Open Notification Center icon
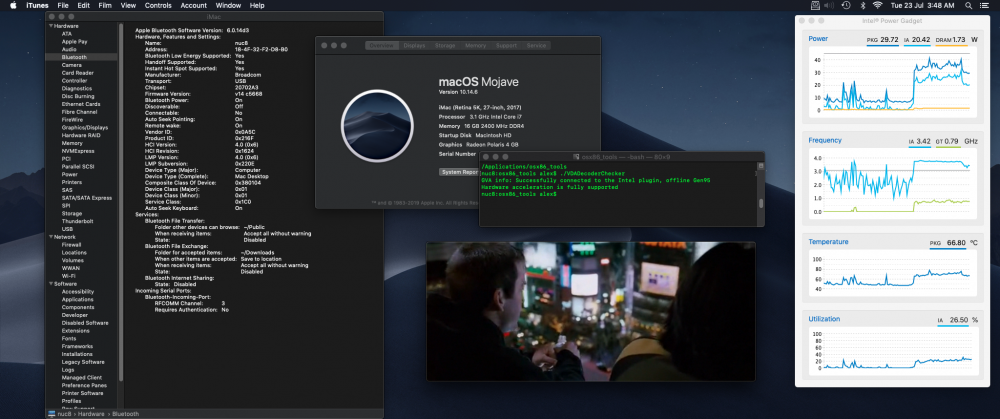 click(986, 5)
